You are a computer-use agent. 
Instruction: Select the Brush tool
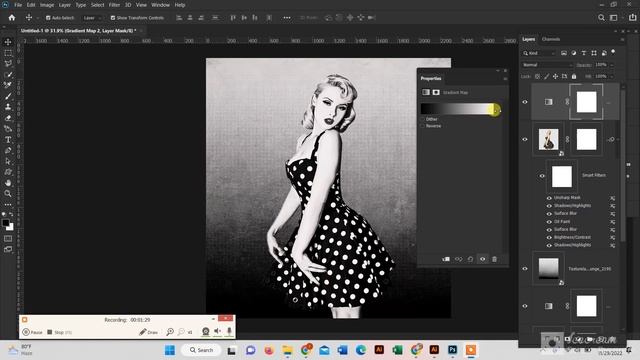[8, 96]
